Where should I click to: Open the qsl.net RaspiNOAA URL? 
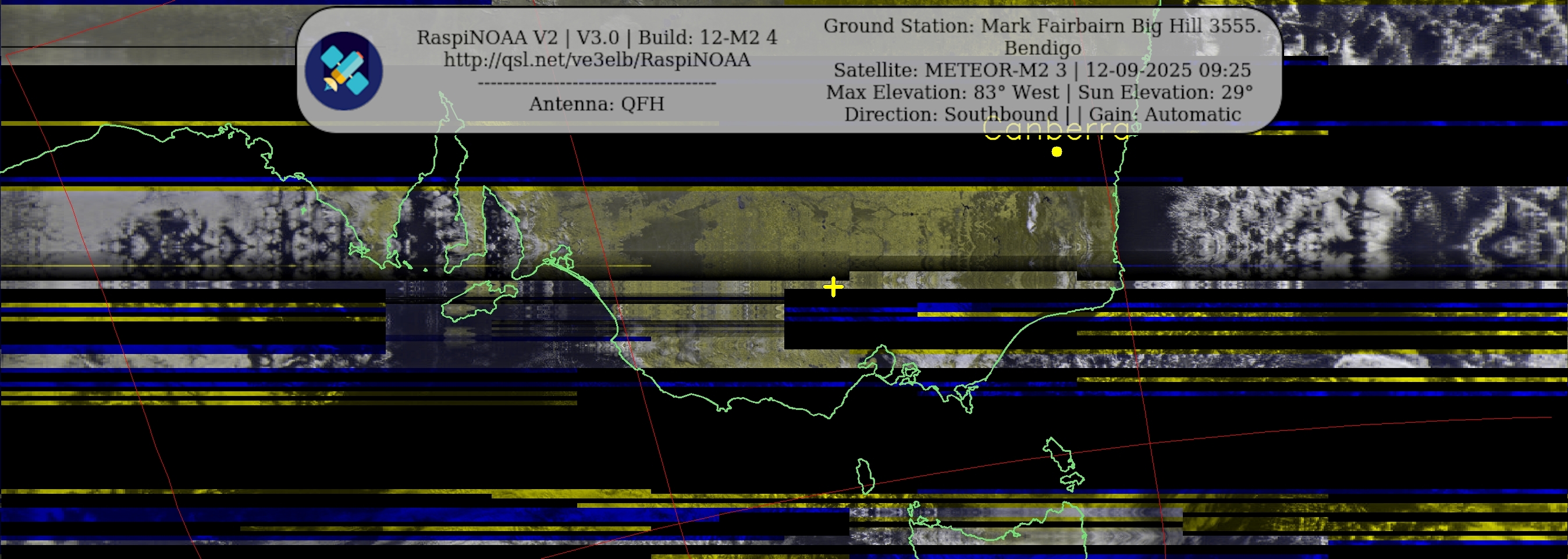tap(596, 59)
